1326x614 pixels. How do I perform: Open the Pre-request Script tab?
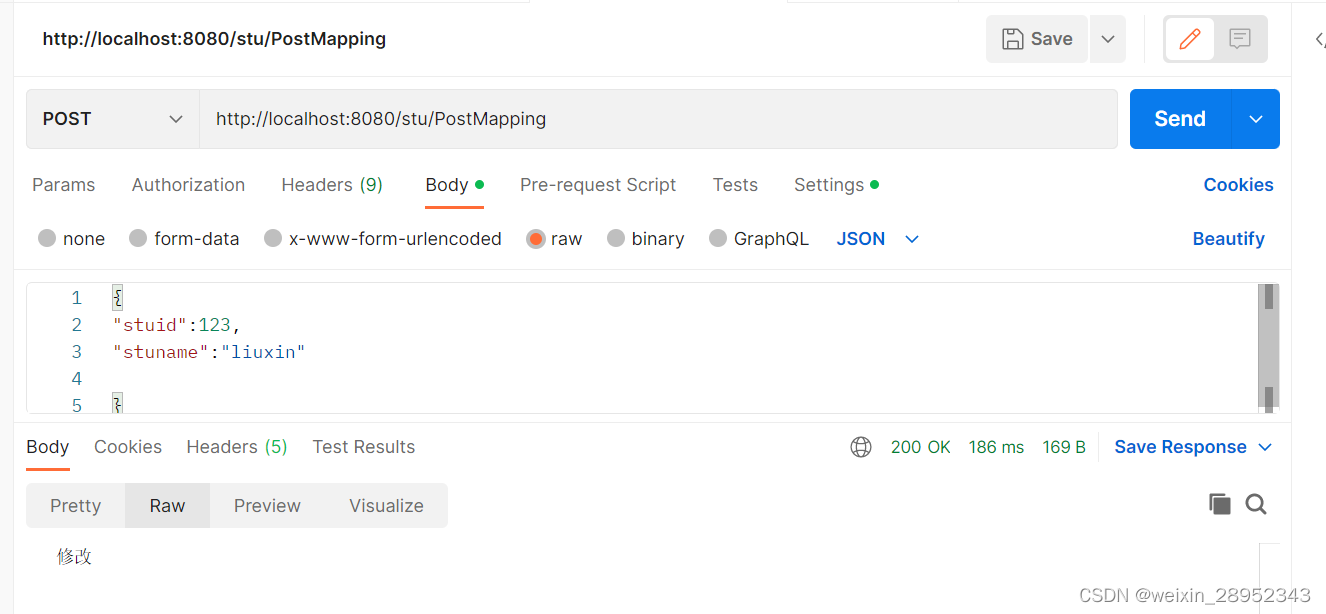(598, 185)
